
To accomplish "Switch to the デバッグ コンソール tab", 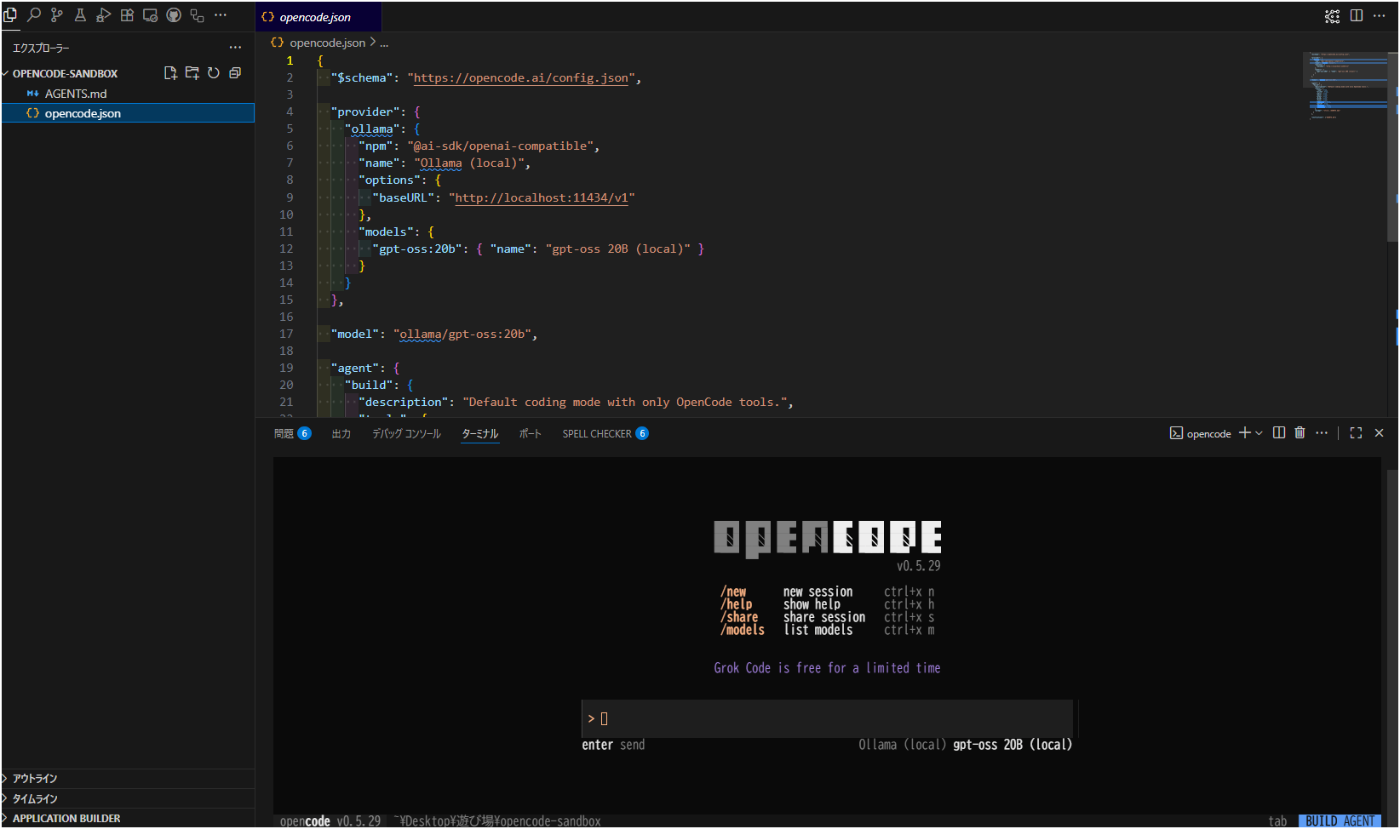I will [x=406, y=433].
